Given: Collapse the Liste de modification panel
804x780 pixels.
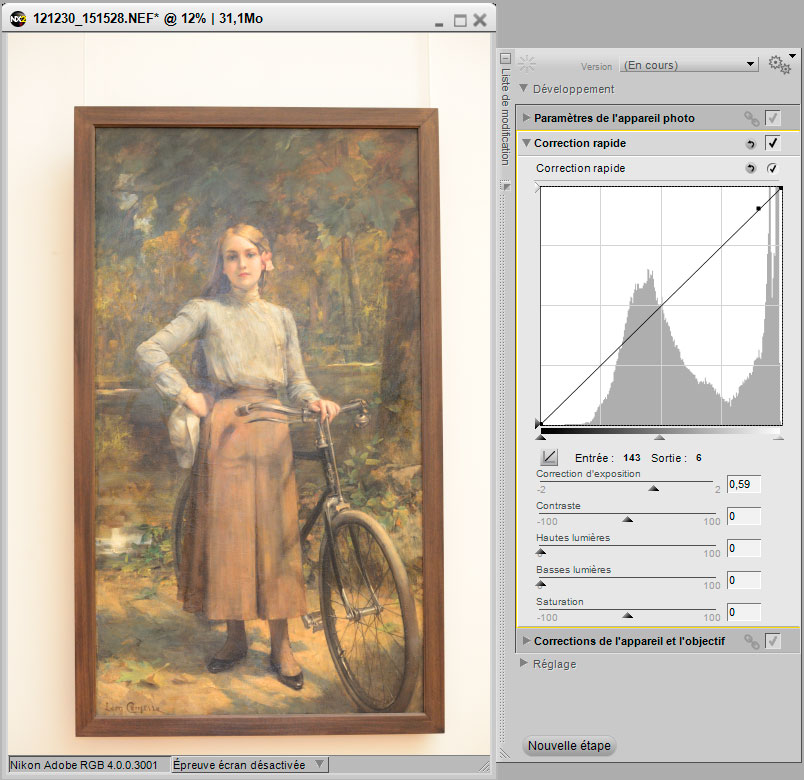Looking at the screenshot, I should tap(506, 58).
